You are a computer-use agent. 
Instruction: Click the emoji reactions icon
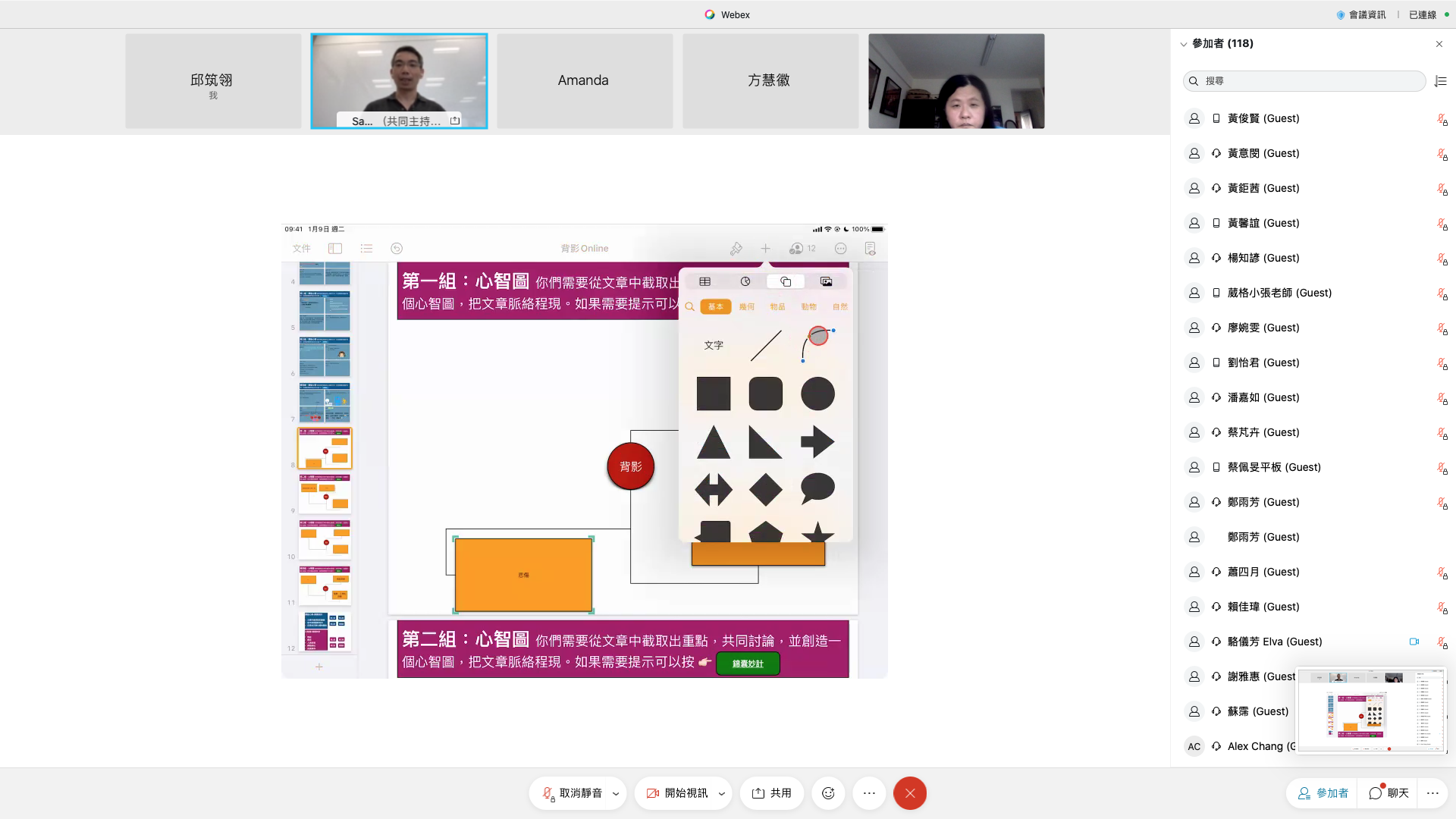click(x=828, y=793)
